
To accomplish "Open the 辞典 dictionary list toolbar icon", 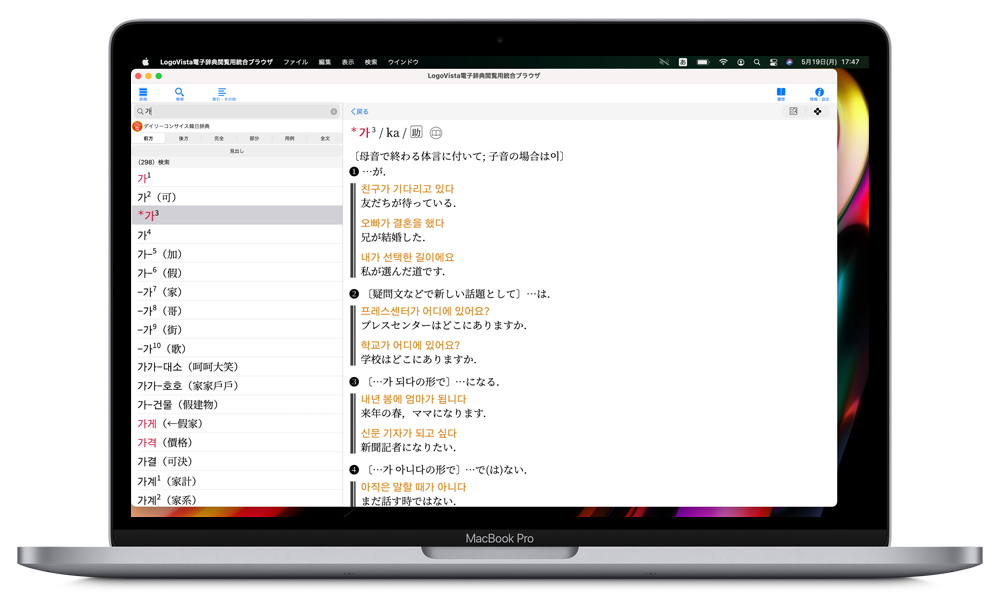I will coord(143,94).
